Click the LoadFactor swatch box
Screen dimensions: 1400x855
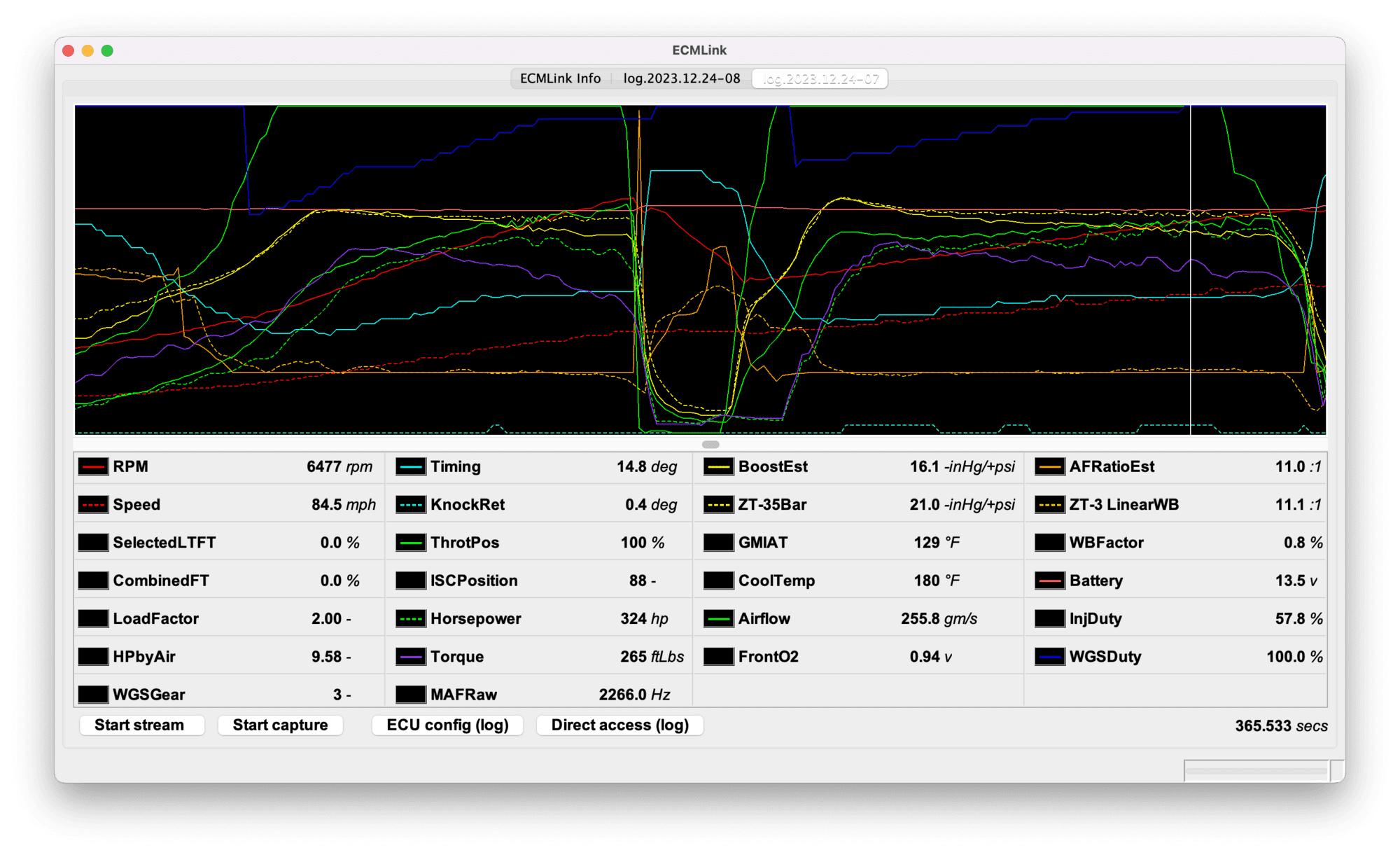pyautogui.click(x=93, y=619)
